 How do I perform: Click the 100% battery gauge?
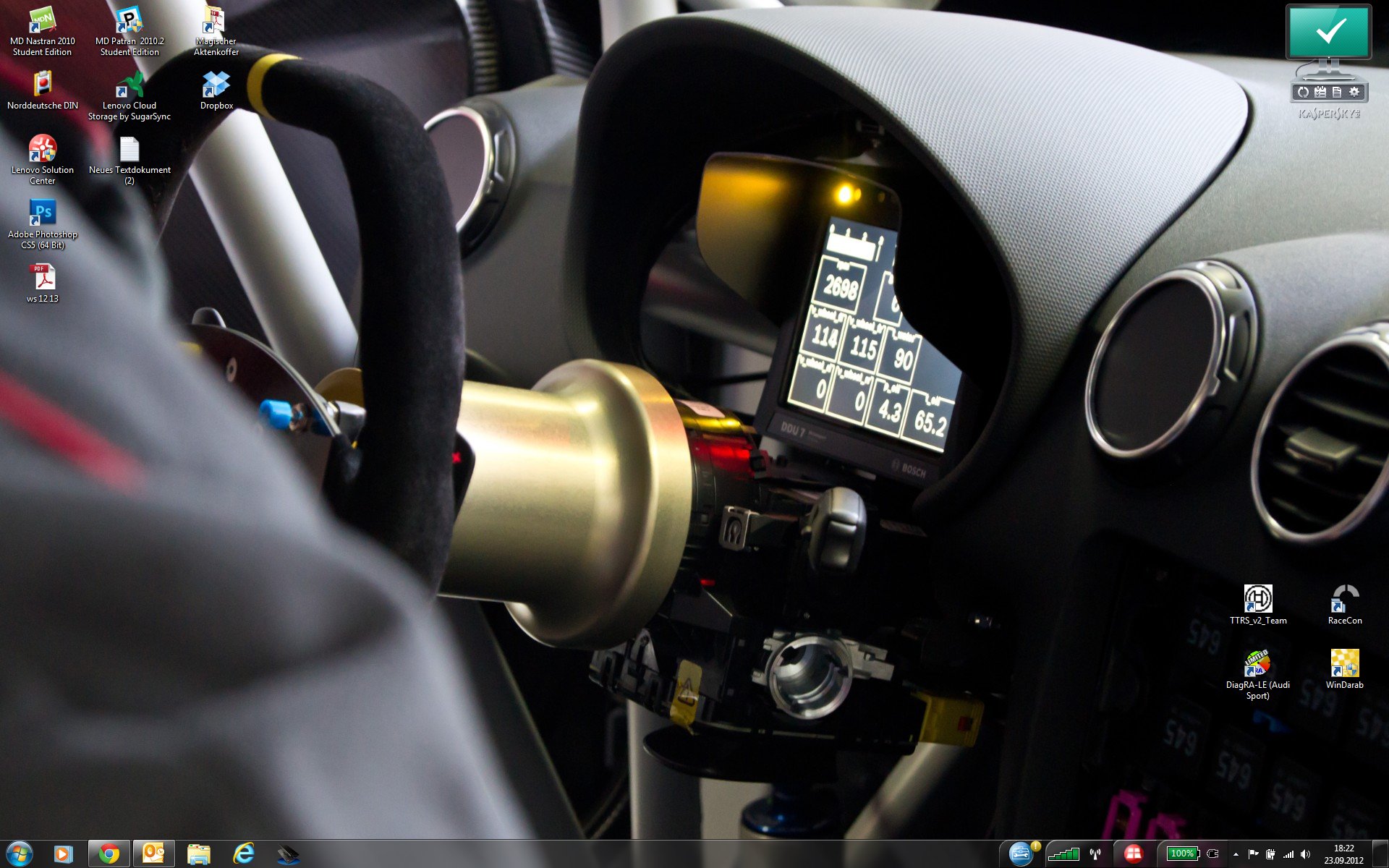(1182, 854)
